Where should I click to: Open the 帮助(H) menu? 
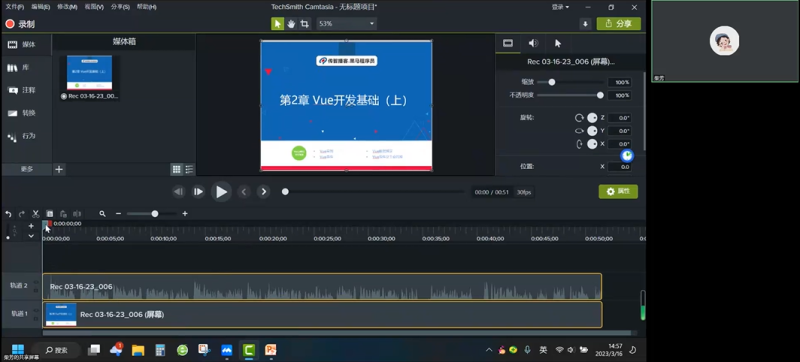(x=147, y=7)
